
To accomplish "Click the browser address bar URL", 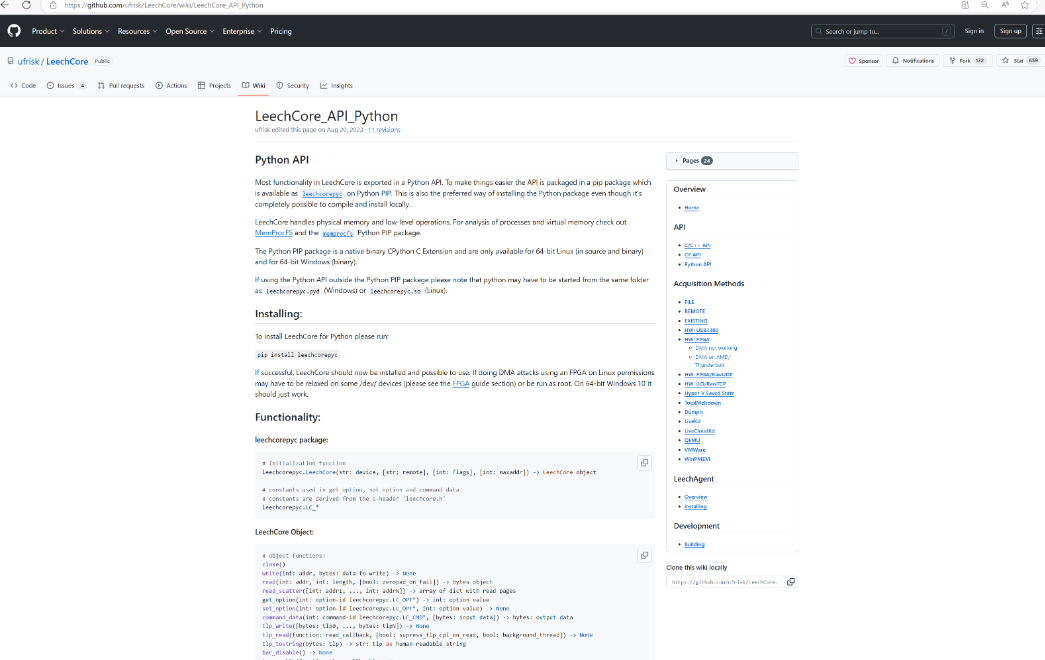I will [x=164, y=5].
